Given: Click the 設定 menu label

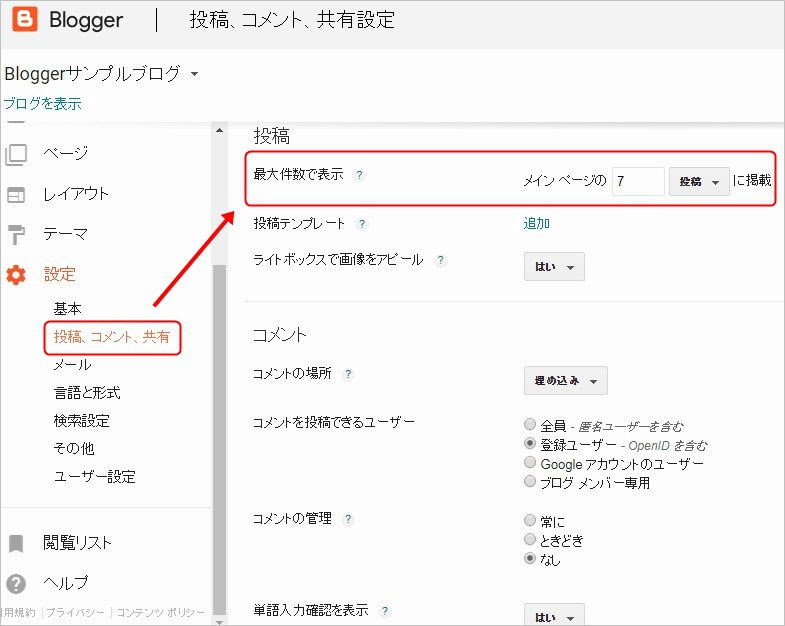Looking at the screenshot, I should pyautogui.click(x=60, y=274).
